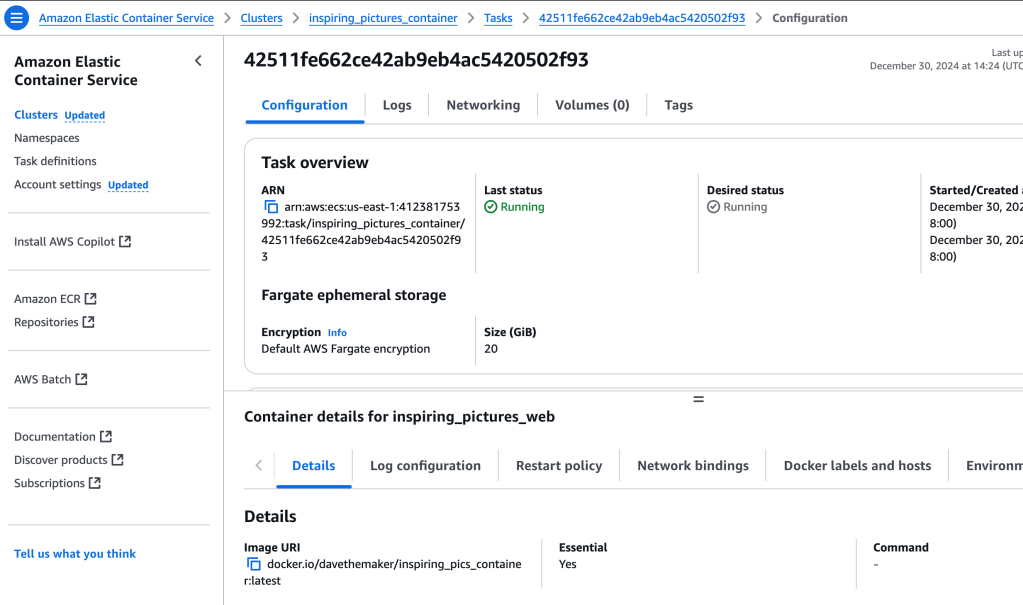
Task: Navigate to Tasks breadcrumb link
Action: (498, 18)
